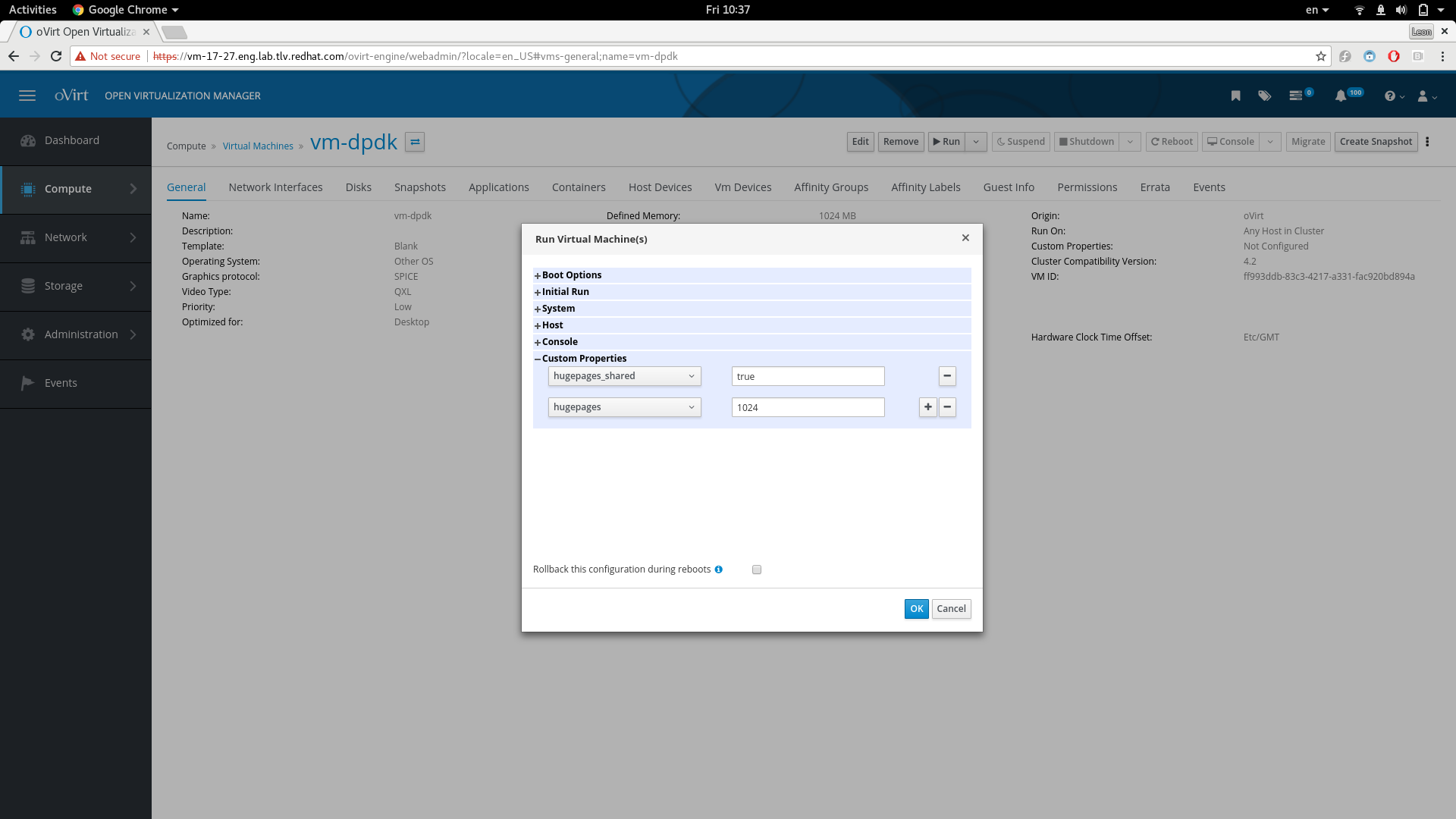Remove the hugepages_shared property row
This screenshot has width=1456, height=819.
[x=947, y=376]
